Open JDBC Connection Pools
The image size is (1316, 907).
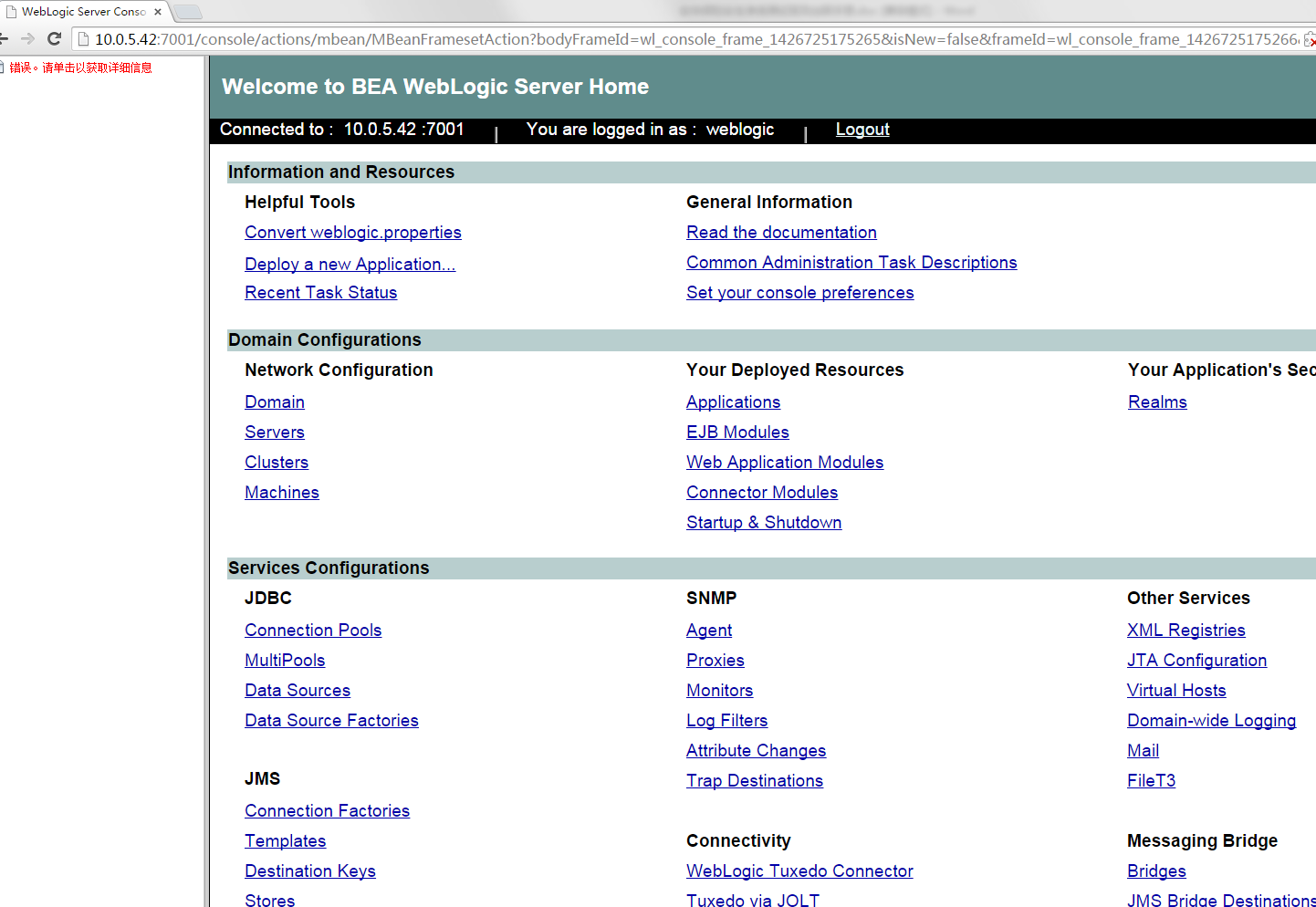pyautogui.click(x=313, y=630)
